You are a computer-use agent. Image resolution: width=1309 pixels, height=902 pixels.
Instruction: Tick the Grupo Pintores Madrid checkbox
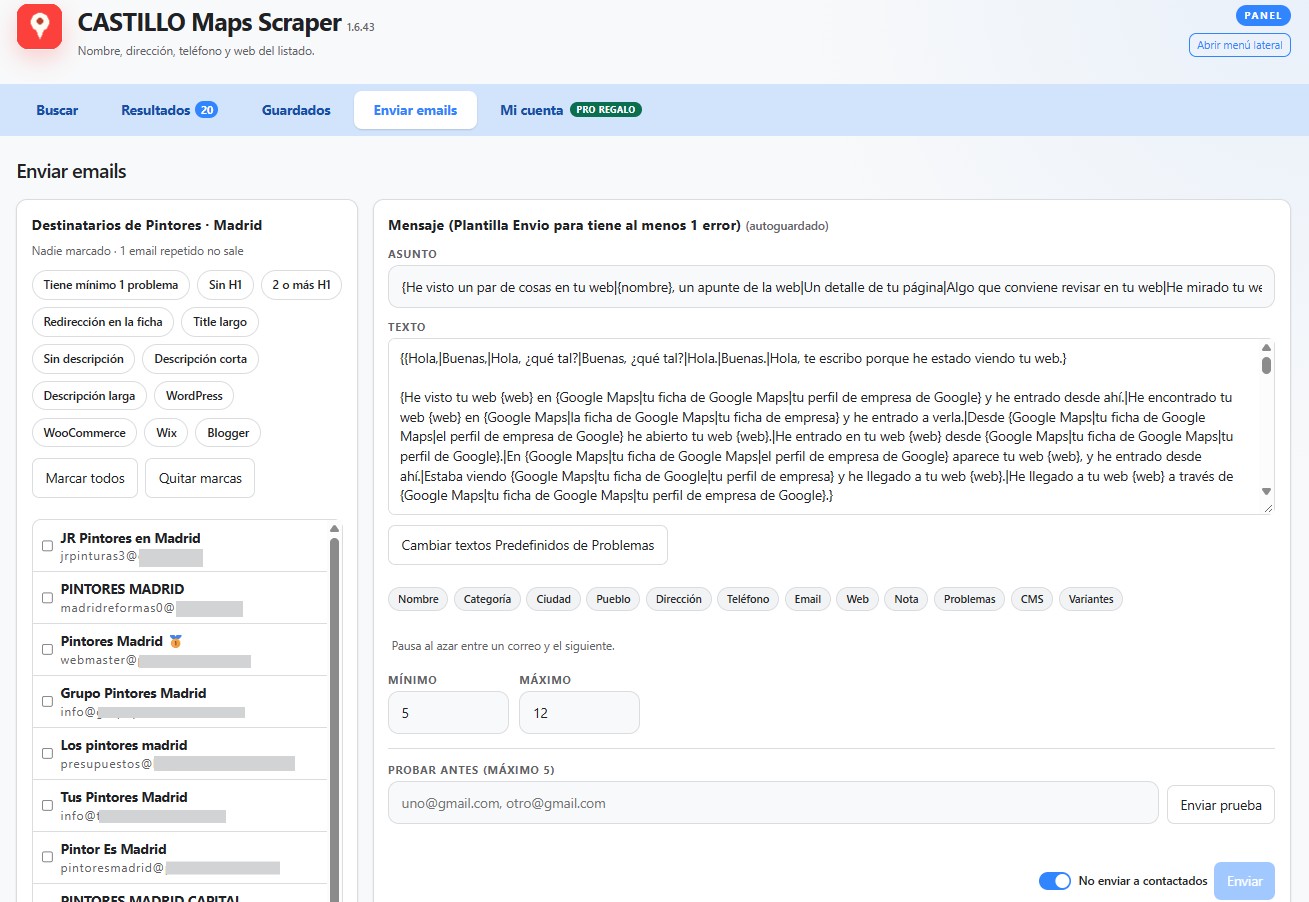(47, 702)
